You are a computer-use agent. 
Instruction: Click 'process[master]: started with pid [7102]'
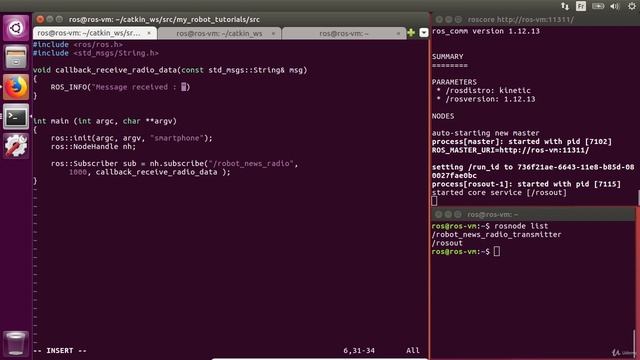pos(522,142)
